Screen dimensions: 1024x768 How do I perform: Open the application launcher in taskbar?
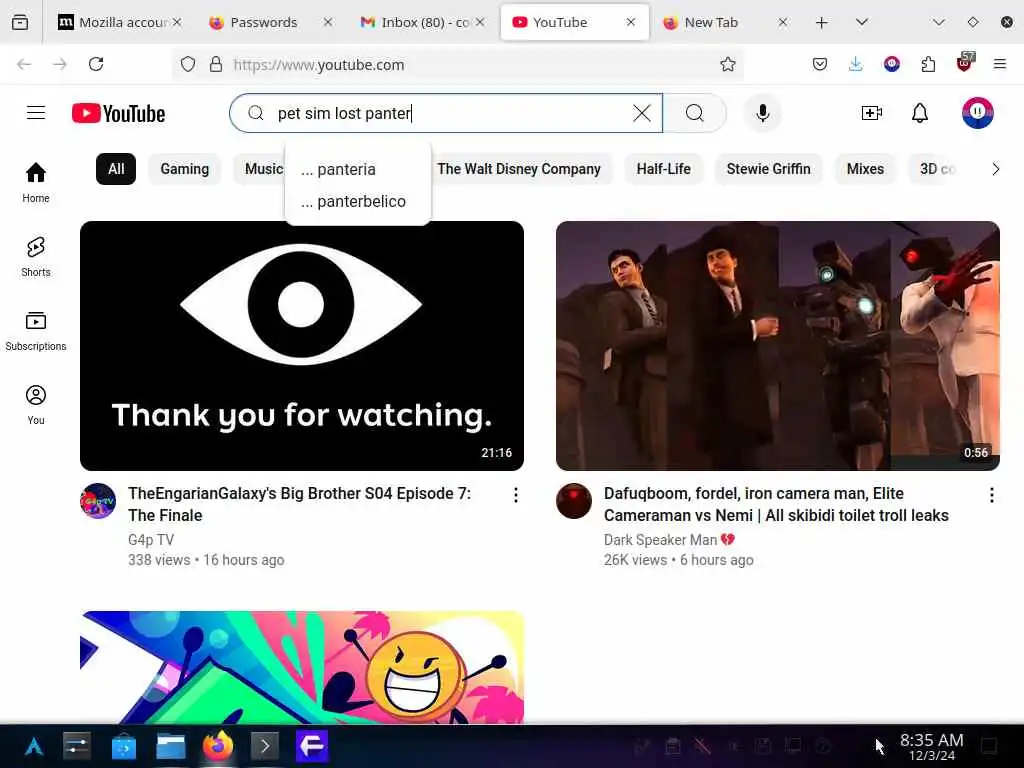point(33,746)
